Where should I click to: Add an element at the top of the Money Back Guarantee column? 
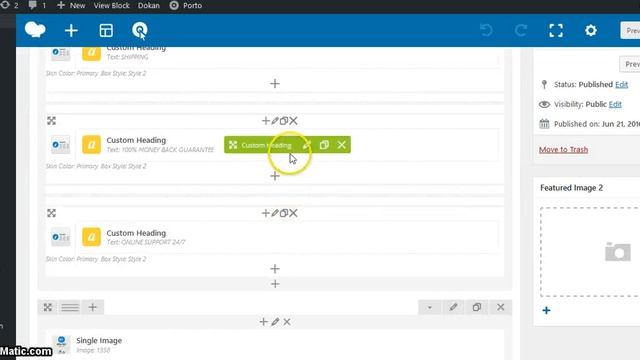265,121
